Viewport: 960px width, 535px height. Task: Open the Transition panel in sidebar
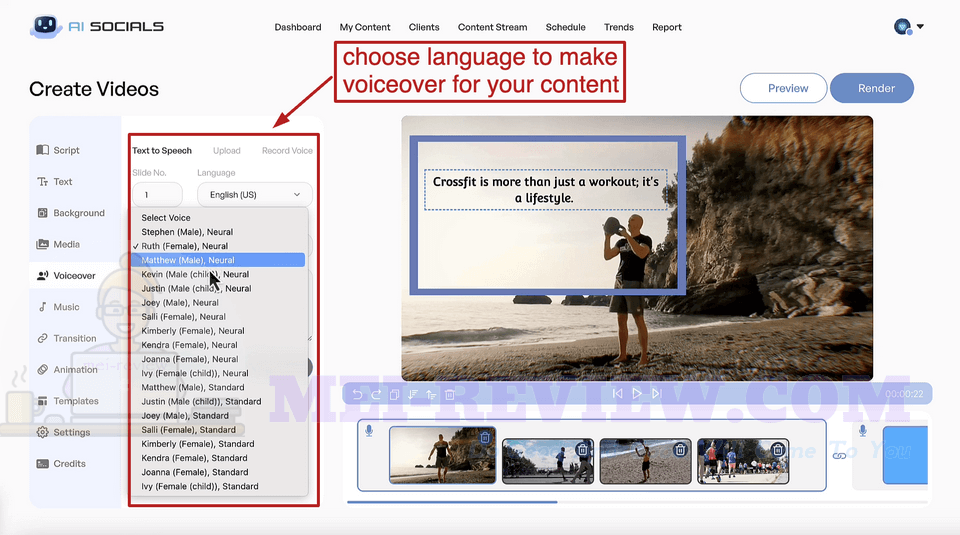click(66, 338)
